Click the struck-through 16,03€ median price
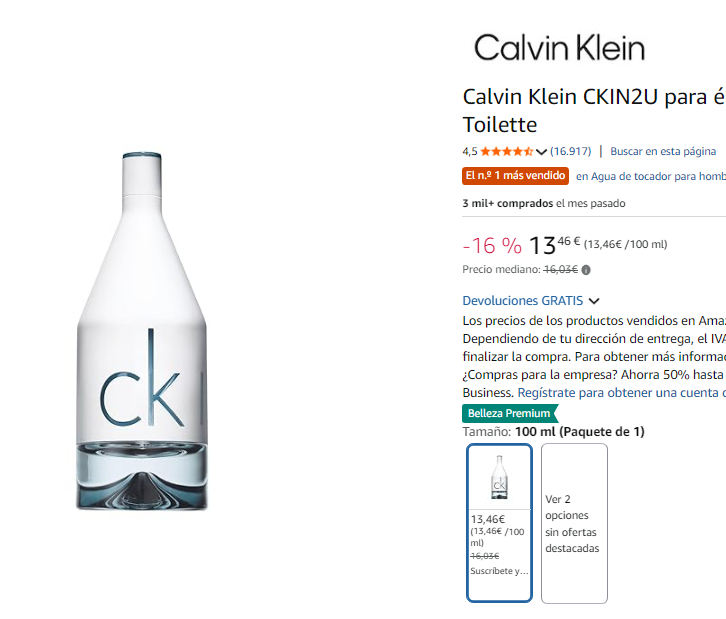The height and width of the screenshot is (619, 726). [560, 270]
